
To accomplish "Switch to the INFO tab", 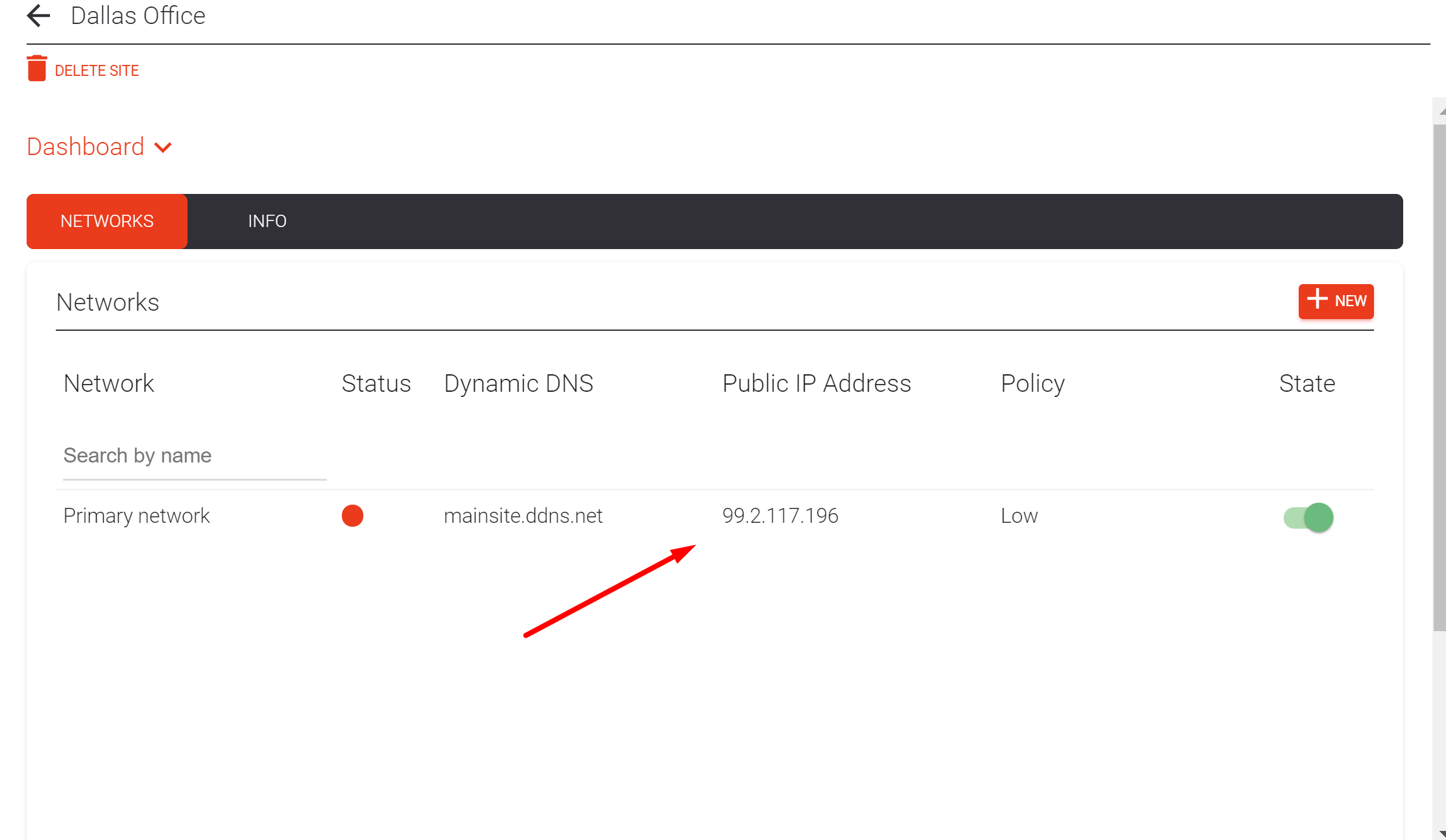I will click(x=267, y=221).
